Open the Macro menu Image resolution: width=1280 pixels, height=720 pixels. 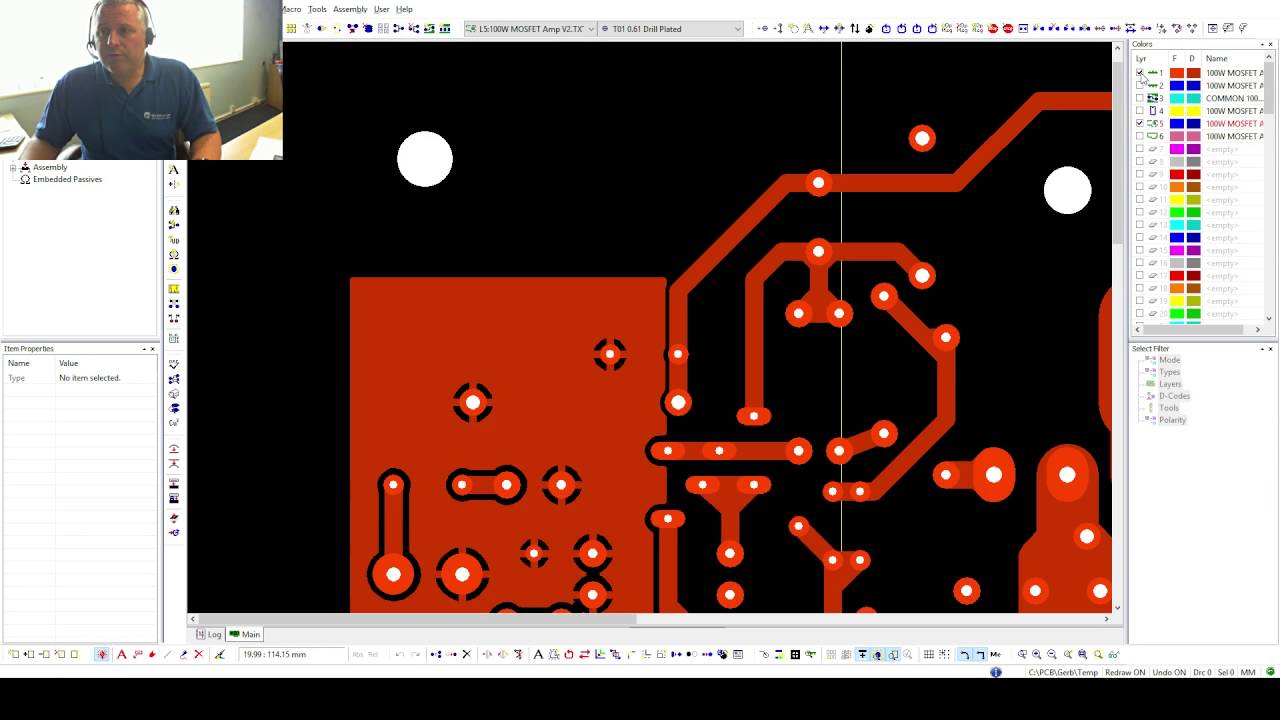pos(292,9)
